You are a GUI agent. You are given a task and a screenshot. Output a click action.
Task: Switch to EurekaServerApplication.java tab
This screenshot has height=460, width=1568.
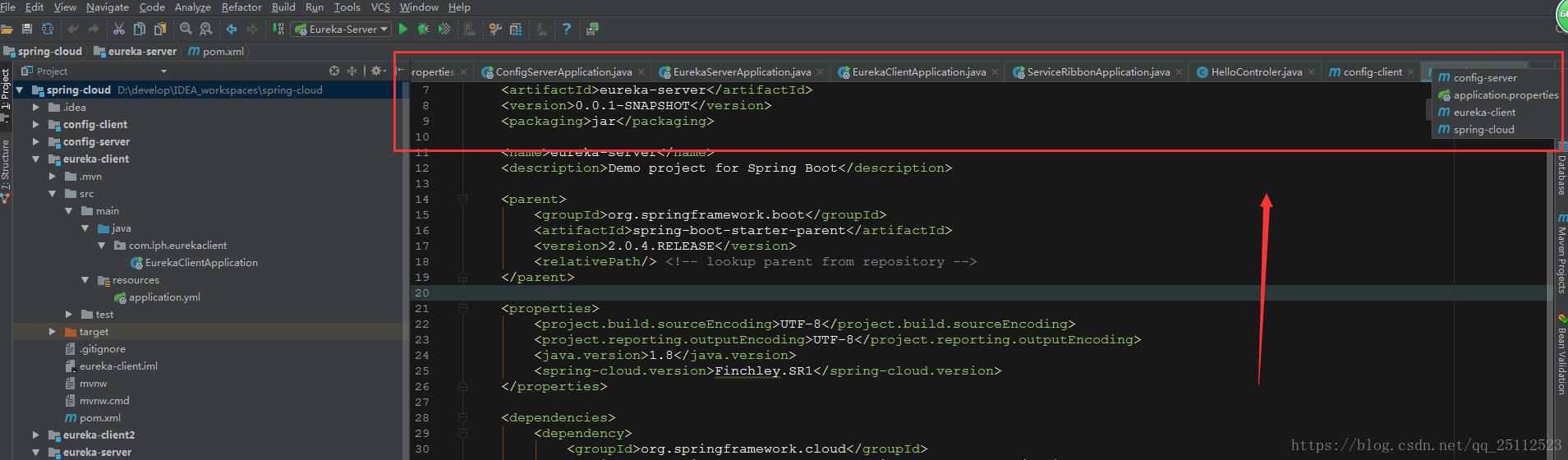pos(742,72)
